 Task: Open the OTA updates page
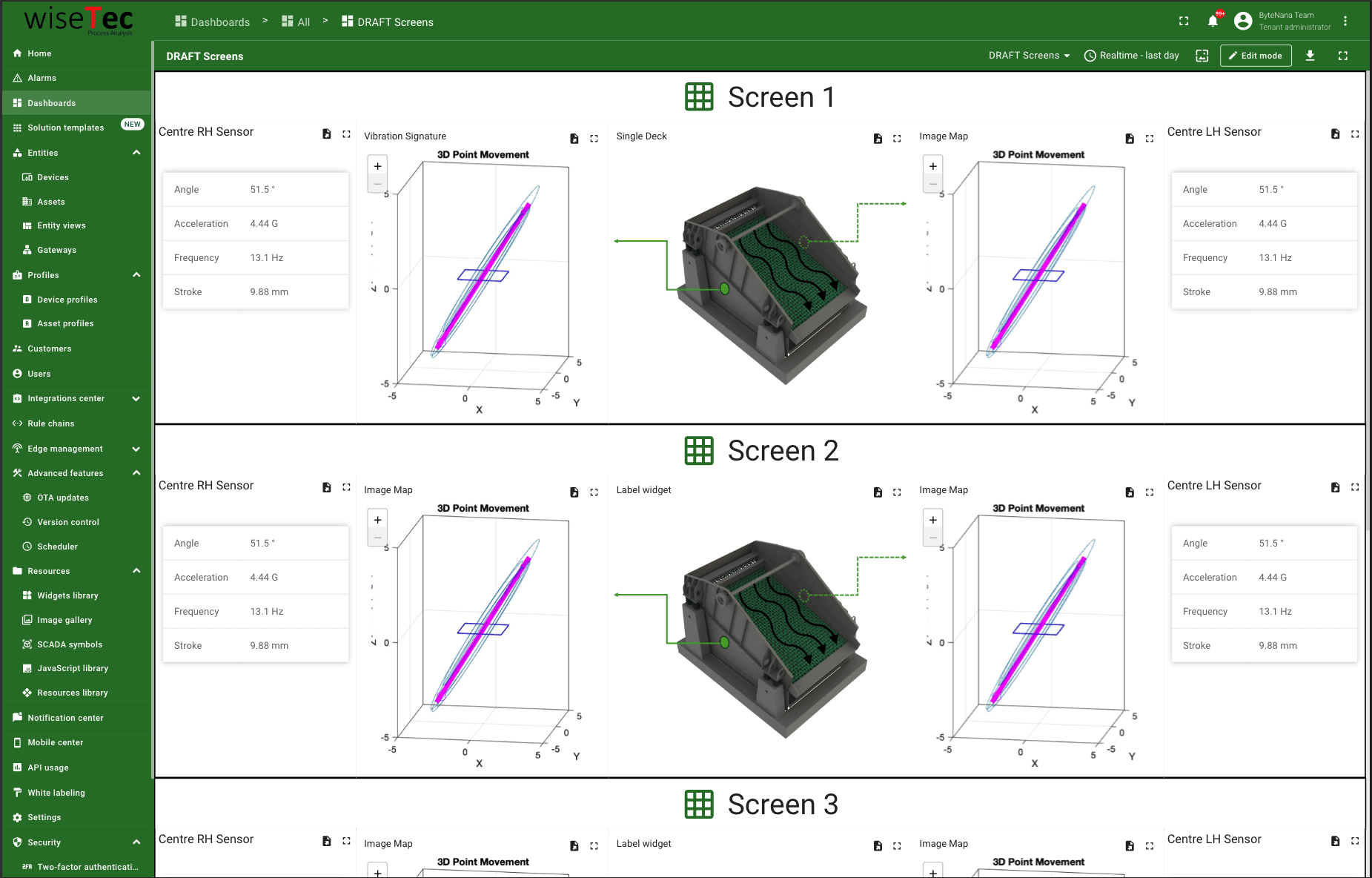76,498
